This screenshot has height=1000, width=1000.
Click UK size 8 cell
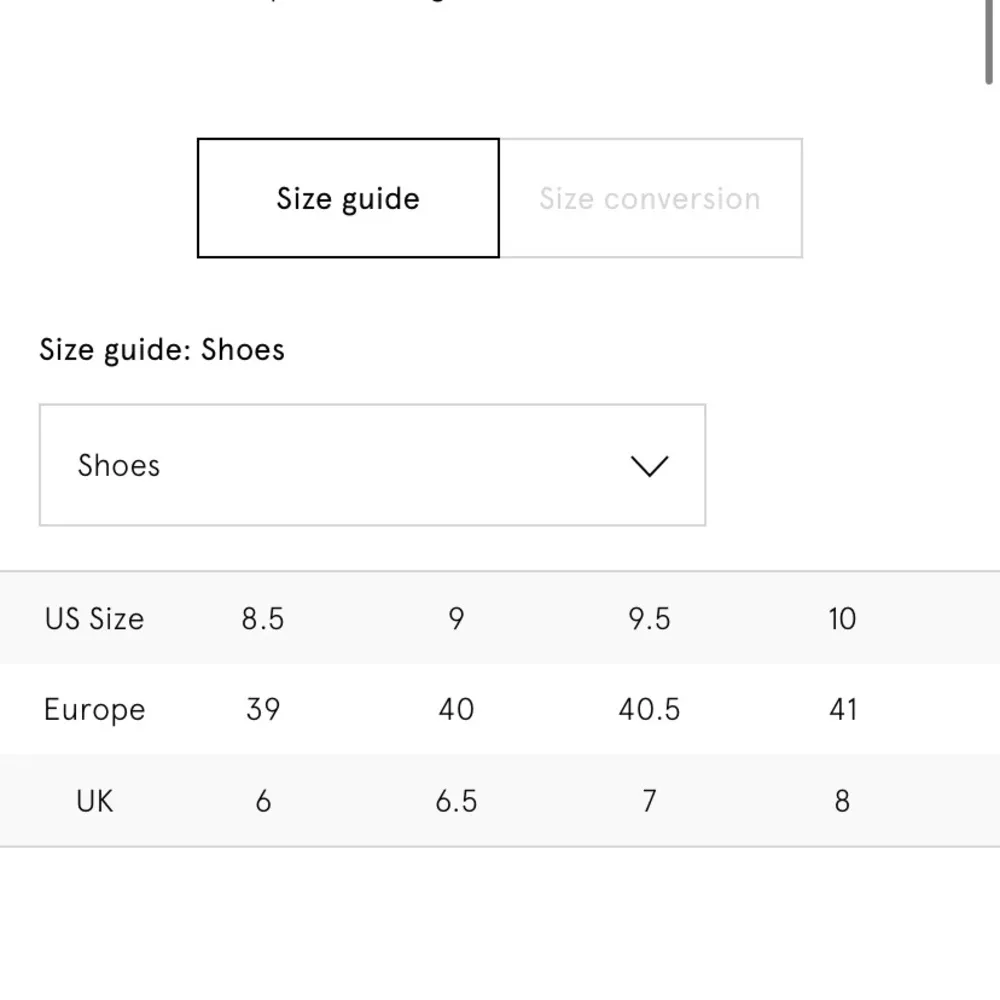click(x=842, y=801)
